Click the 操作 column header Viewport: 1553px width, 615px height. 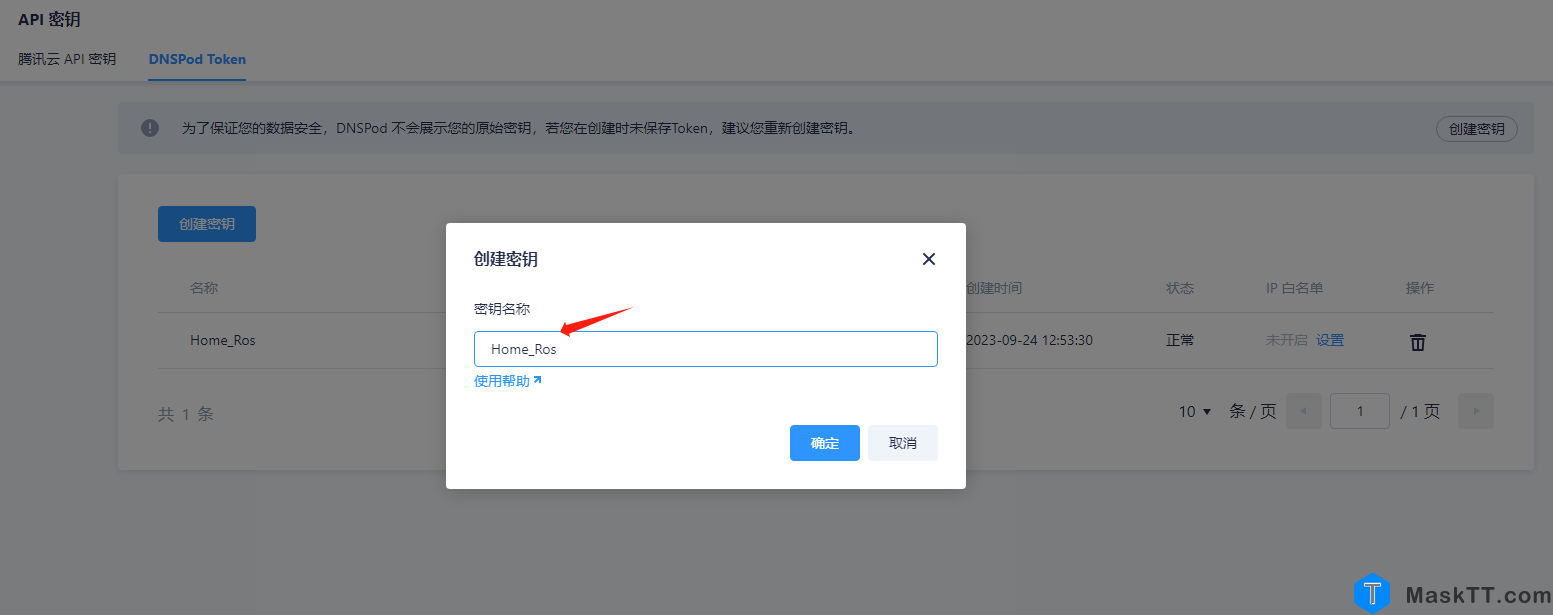1420,288
